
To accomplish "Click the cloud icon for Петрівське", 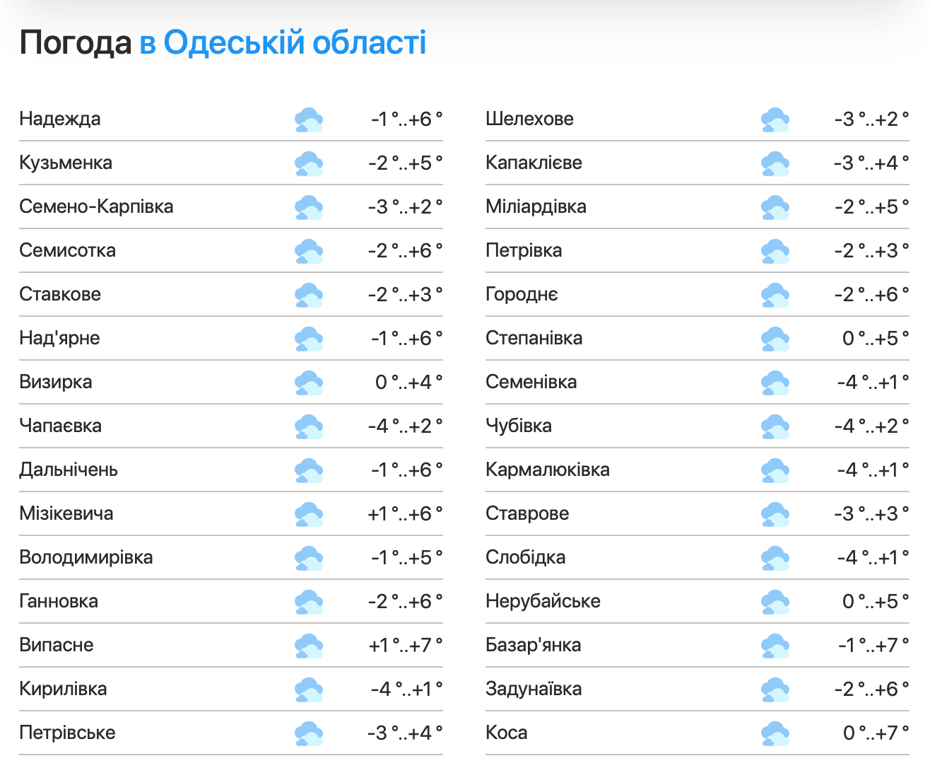I will (x=309, y=733).
